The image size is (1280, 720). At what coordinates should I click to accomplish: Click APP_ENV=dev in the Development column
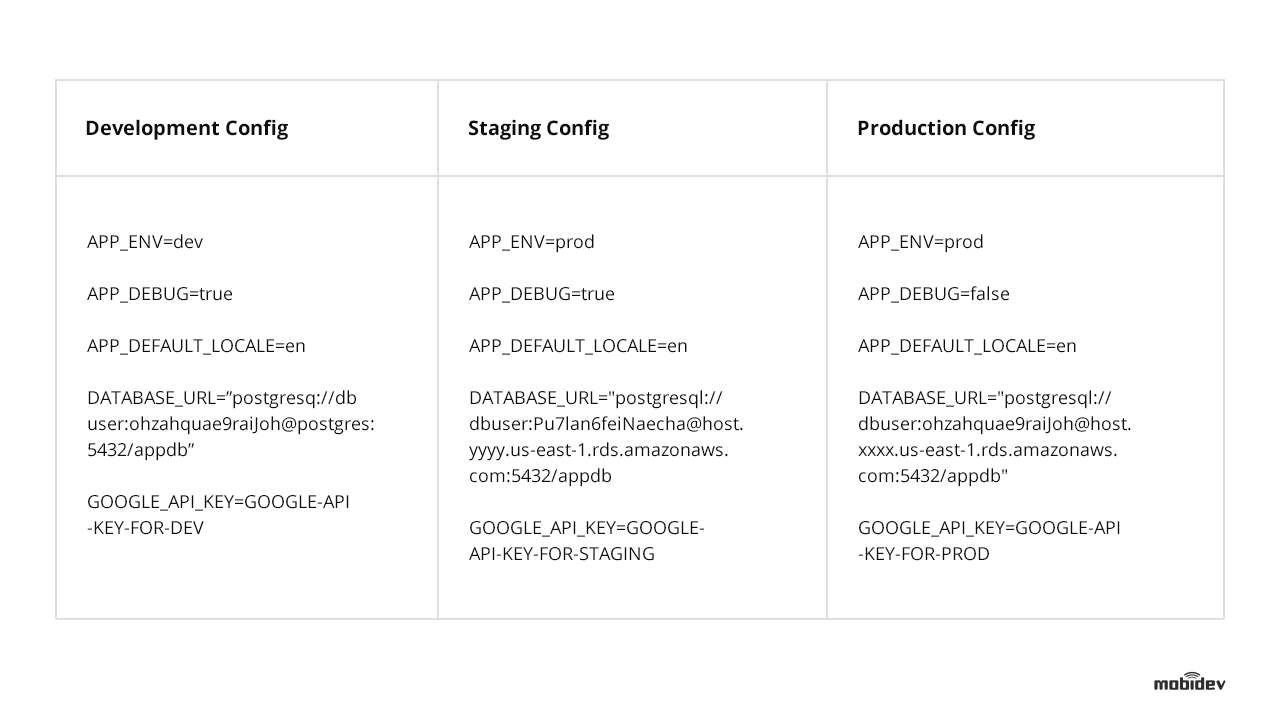coord(145,242)
